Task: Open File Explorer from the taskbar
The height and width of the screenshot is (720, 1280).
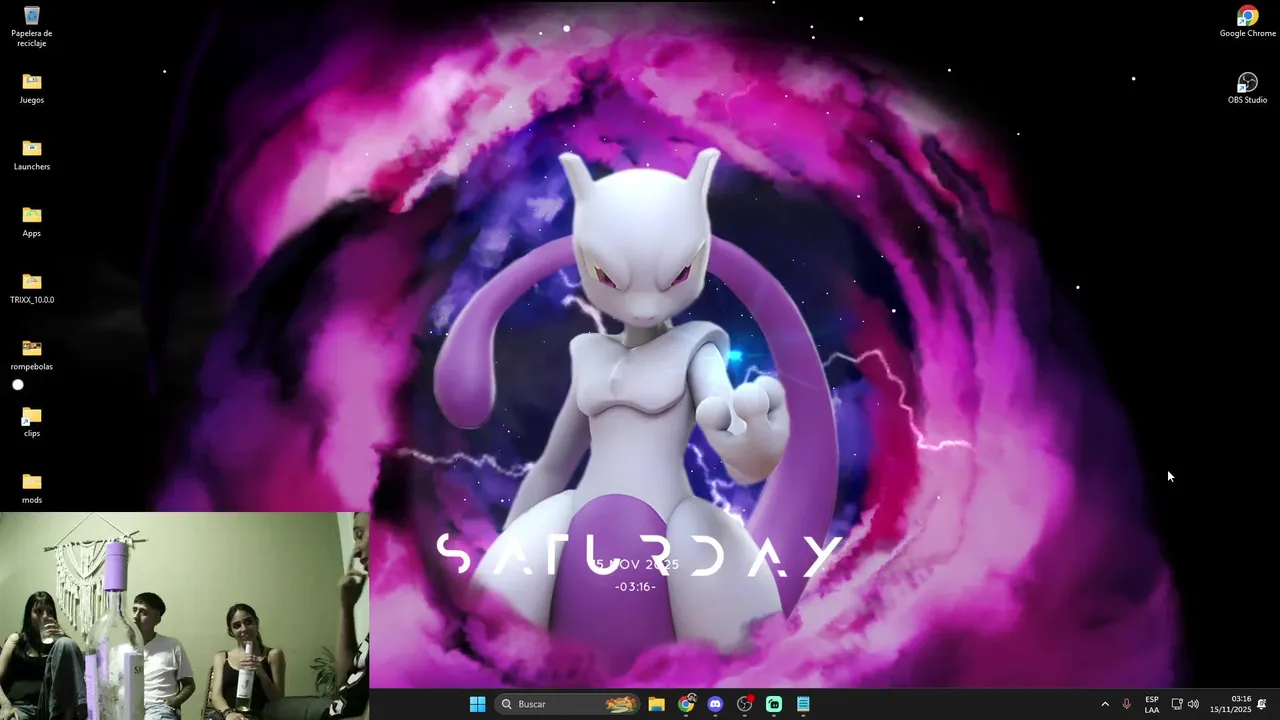Action: click(x=656, y=704)
